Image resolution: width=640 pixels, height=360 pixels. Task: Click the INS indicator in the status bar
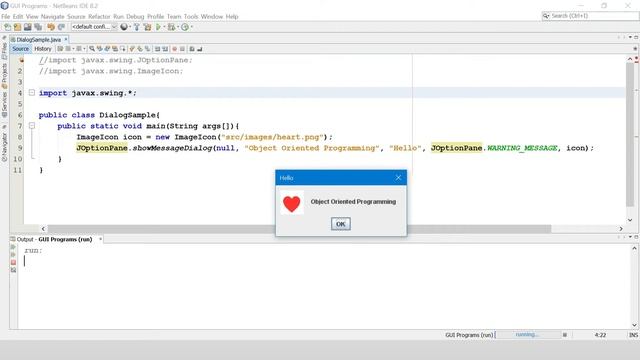[633, 335]
